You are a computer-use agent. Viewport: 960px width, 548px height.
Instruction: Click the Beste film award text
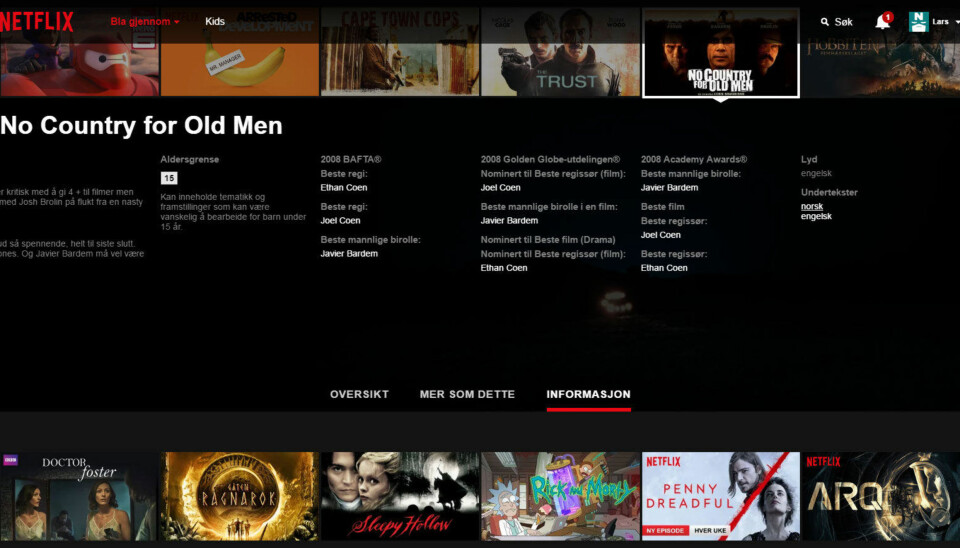(662, 206)
